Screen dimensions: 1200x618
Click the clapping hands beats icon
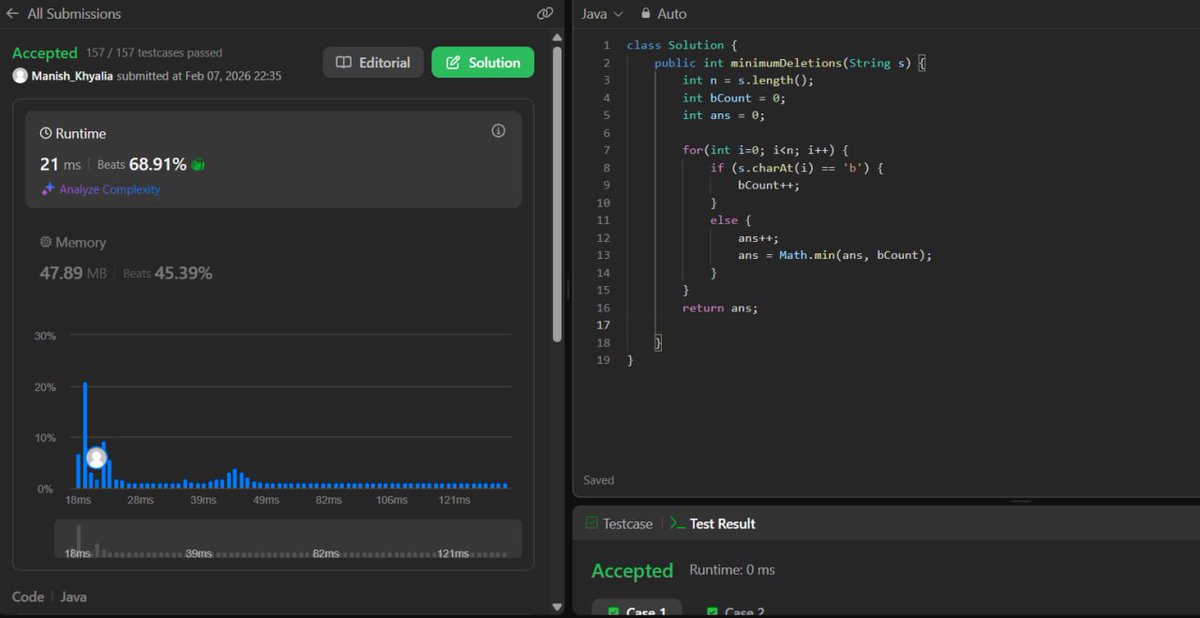click(x=198, y=164)
